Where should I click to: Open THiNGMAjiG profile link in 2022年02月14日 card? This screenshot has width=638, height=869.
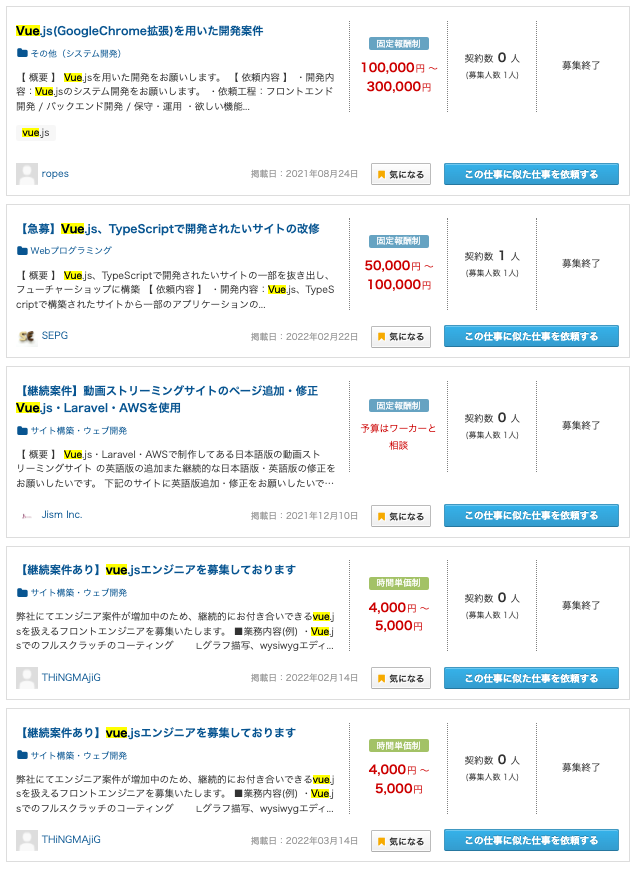click(x=71, y=677)
